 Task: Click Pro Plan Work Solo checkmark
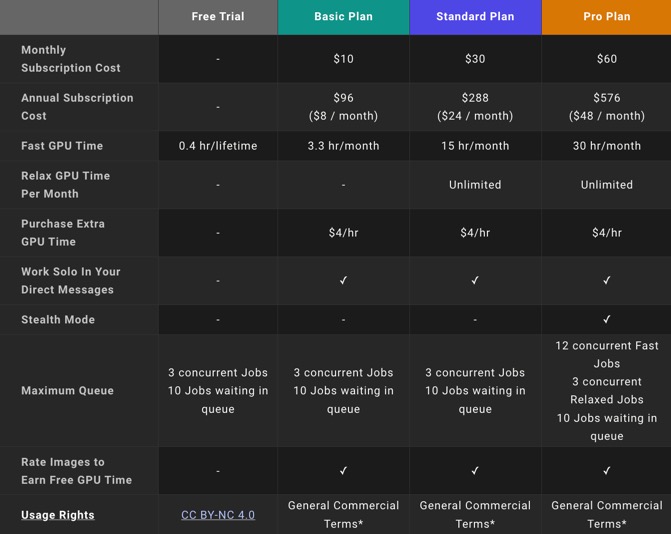pyautogui.click(x=606, y=281)
